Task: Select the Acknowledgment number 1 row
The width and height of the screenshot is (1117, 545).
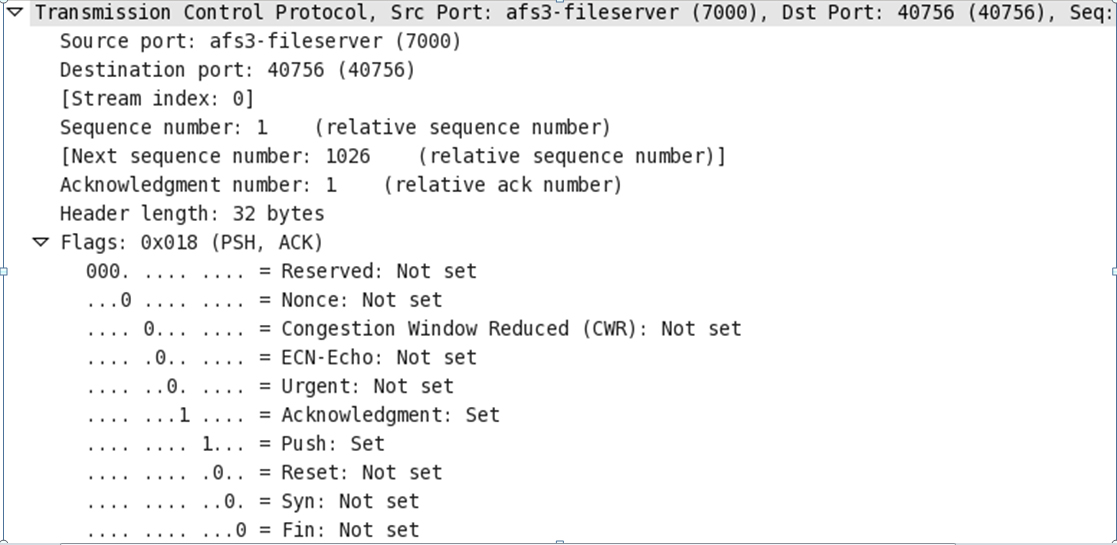Action: (340, 185)
